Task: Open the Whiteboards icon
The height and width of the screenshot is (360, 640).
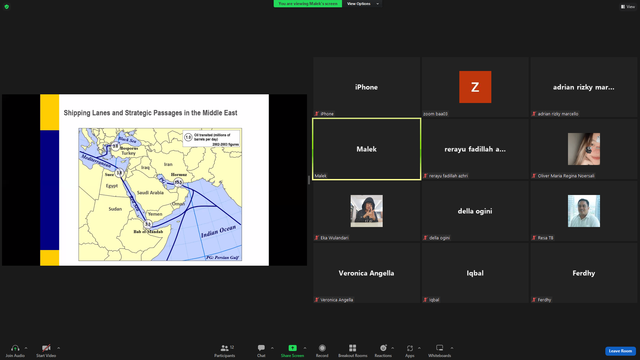Action: 440,348
